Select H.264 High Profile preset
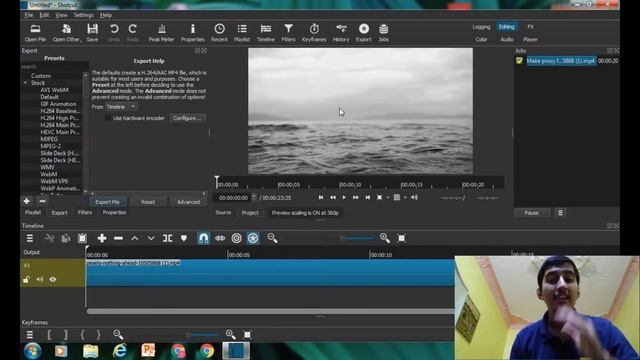The image size is (640, 360). point(60,118)
